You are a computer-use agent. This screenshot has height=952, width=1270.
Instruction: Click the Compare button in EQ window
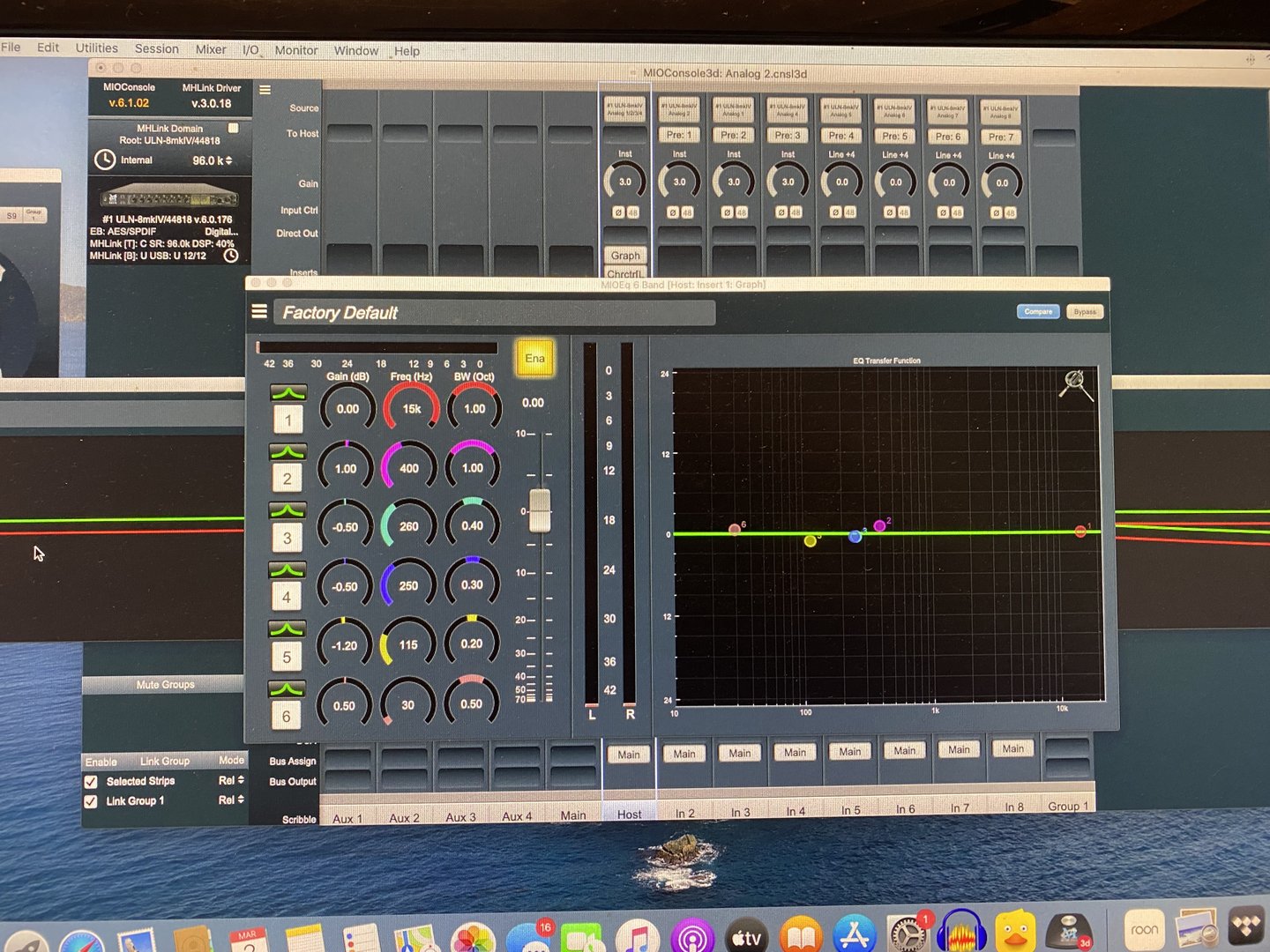coord(1038,311)
